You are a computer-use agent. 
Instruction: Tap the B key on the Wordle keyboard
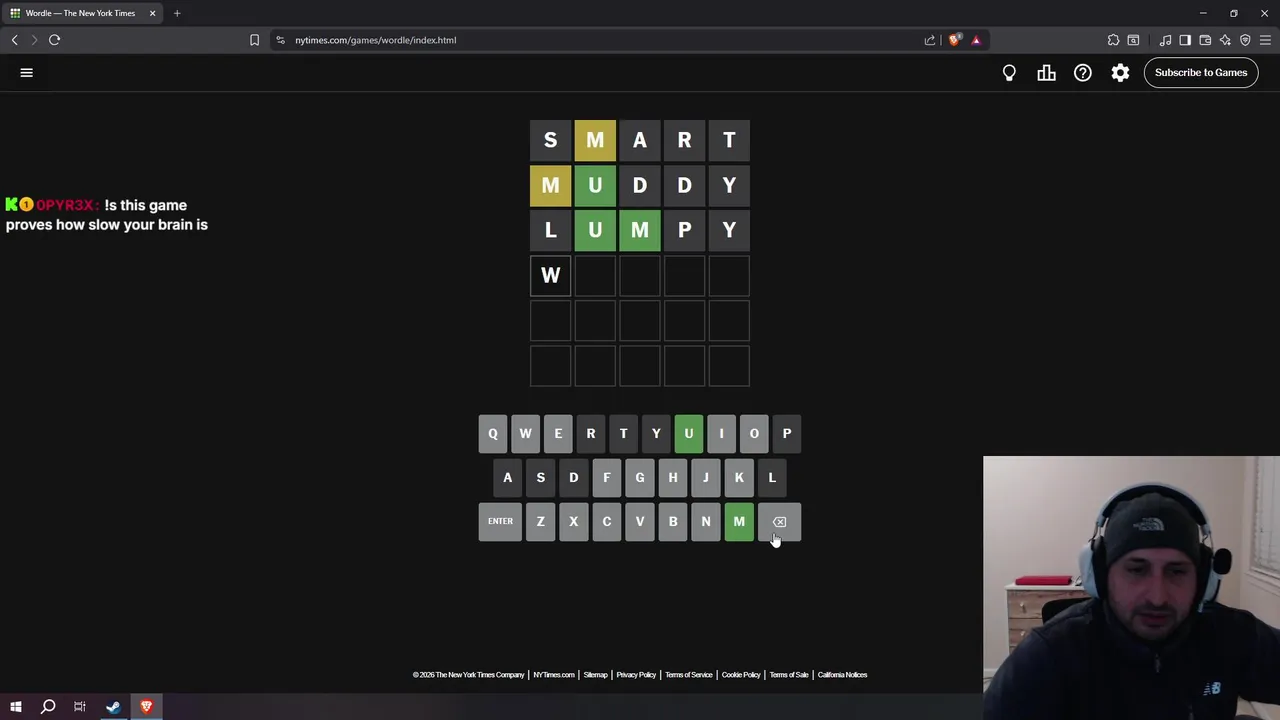(673, 521)
